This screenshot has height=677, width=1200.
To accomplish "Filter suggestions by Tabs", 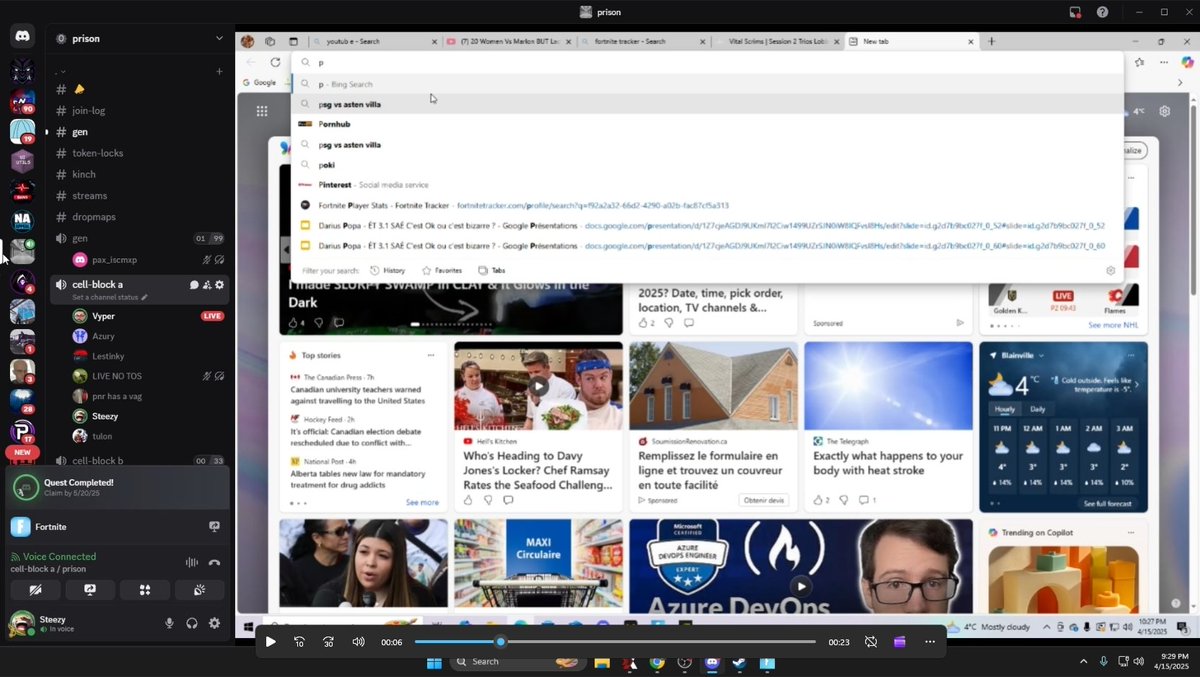I will coord(492,270).
